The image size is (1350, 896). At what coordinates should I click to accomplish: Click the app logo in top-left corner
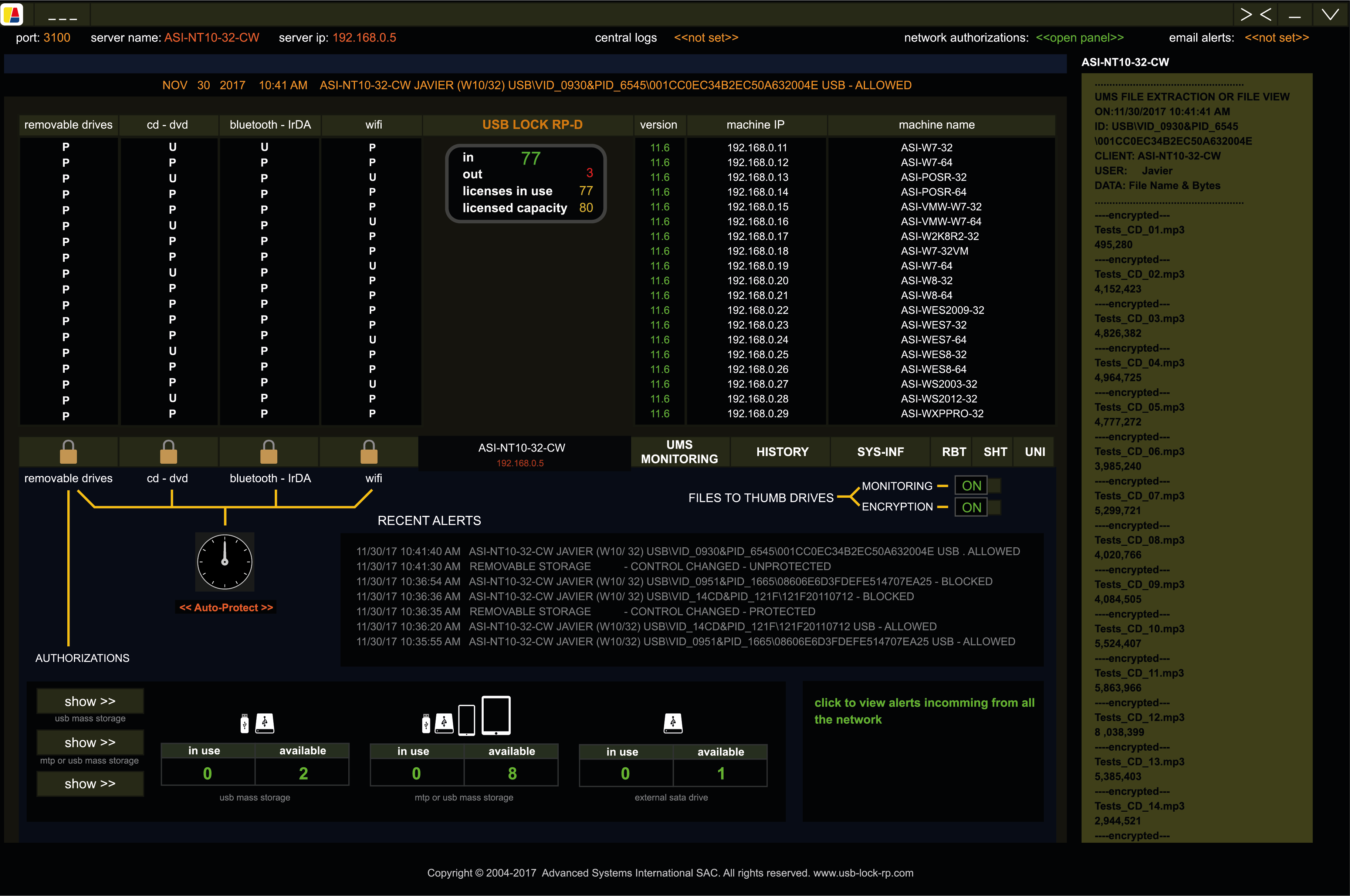click(12, 14)
